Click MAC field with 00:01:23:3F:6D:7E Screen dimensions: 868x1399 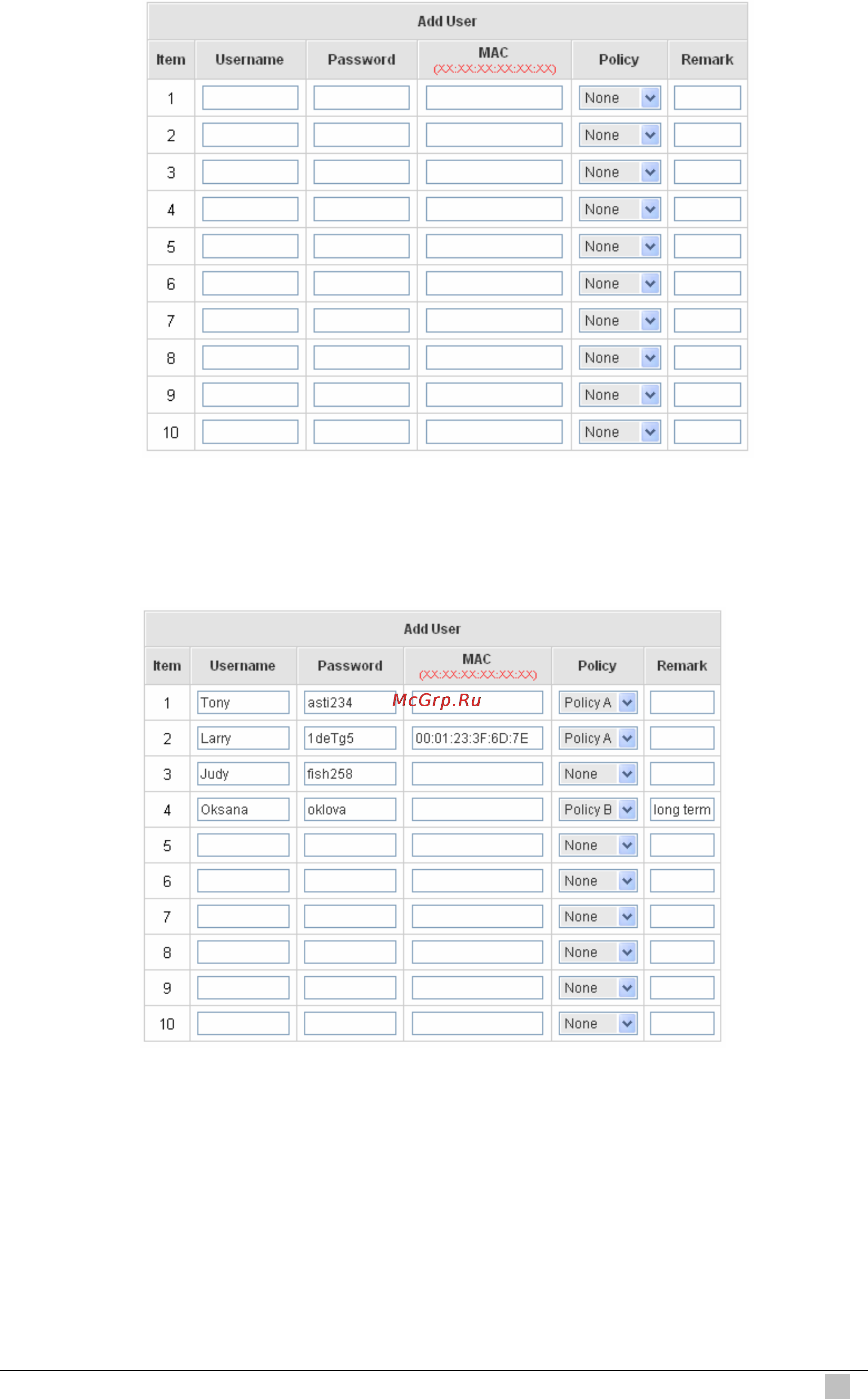tap(477, 738)
